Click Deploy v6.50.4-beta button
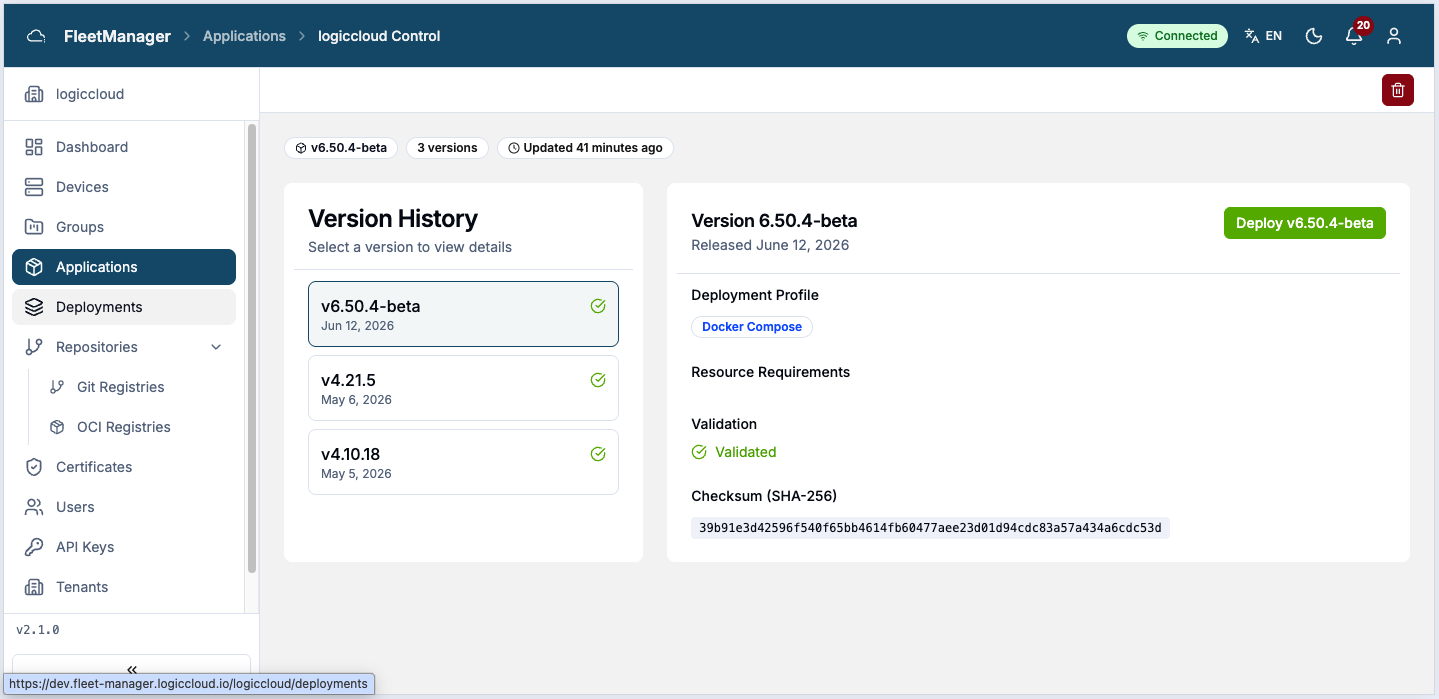Image resolution: width=1439 pixels, height=699 pixels. point(1305,223)
